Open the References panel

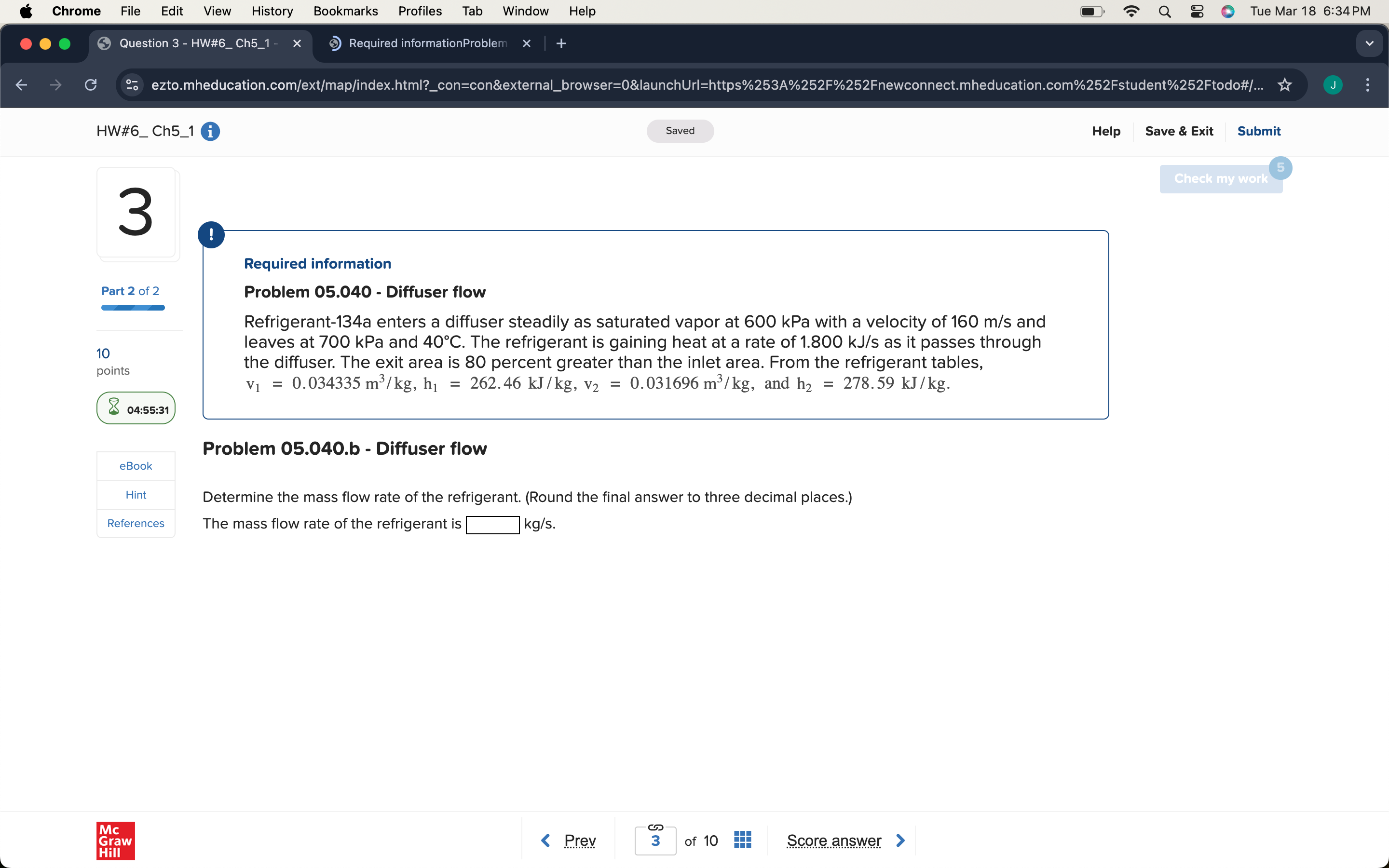(x=136, y=523)
